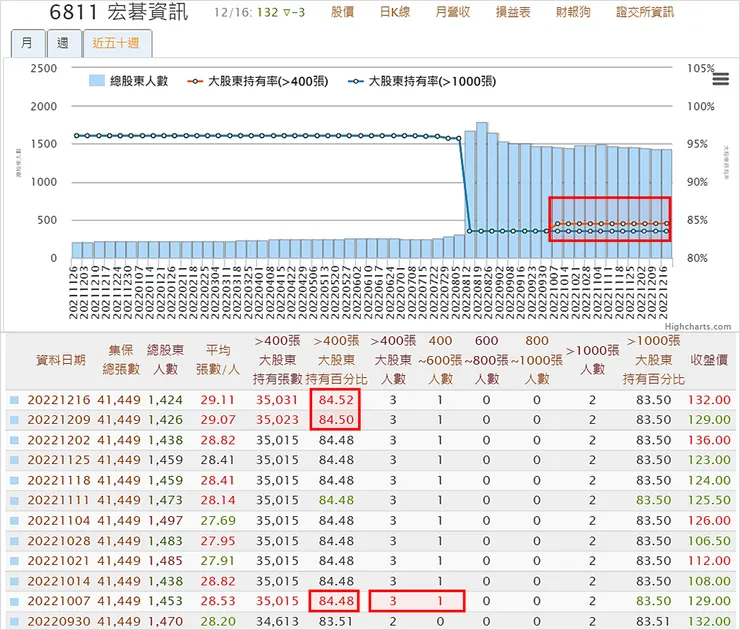
Task: Toggle the 大股東持有率(>1000張) legend series
Action: (x=422, y=81)
